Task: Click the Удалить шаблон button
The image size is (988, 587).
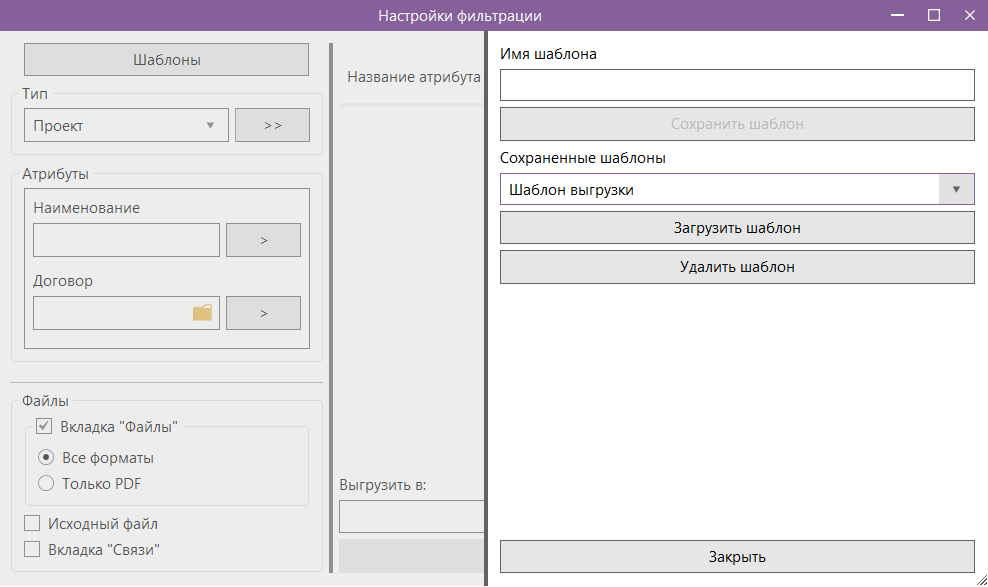Action: 737,267
